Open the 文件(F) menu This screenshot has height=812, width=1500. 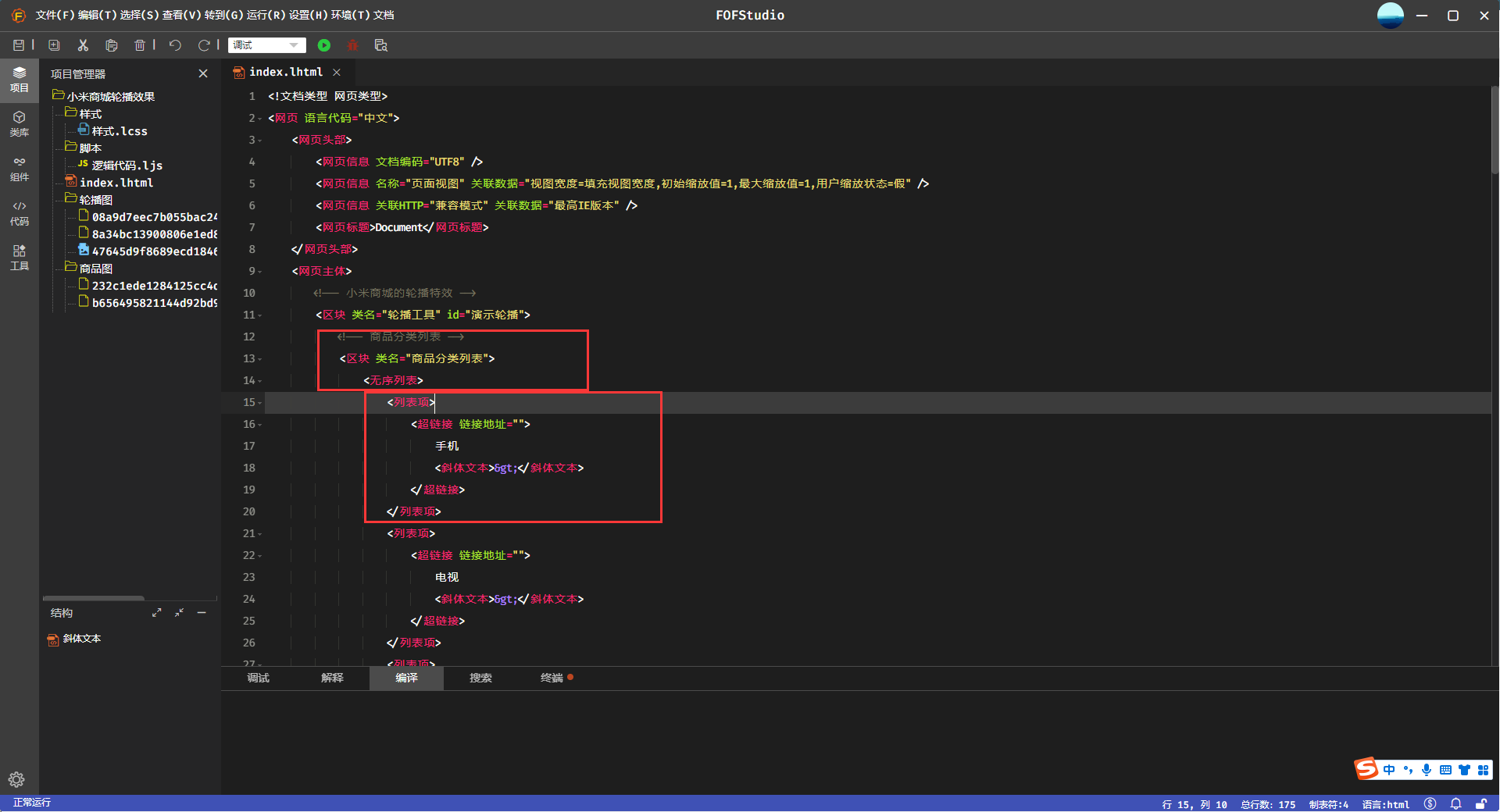click(x=55, y=16)
